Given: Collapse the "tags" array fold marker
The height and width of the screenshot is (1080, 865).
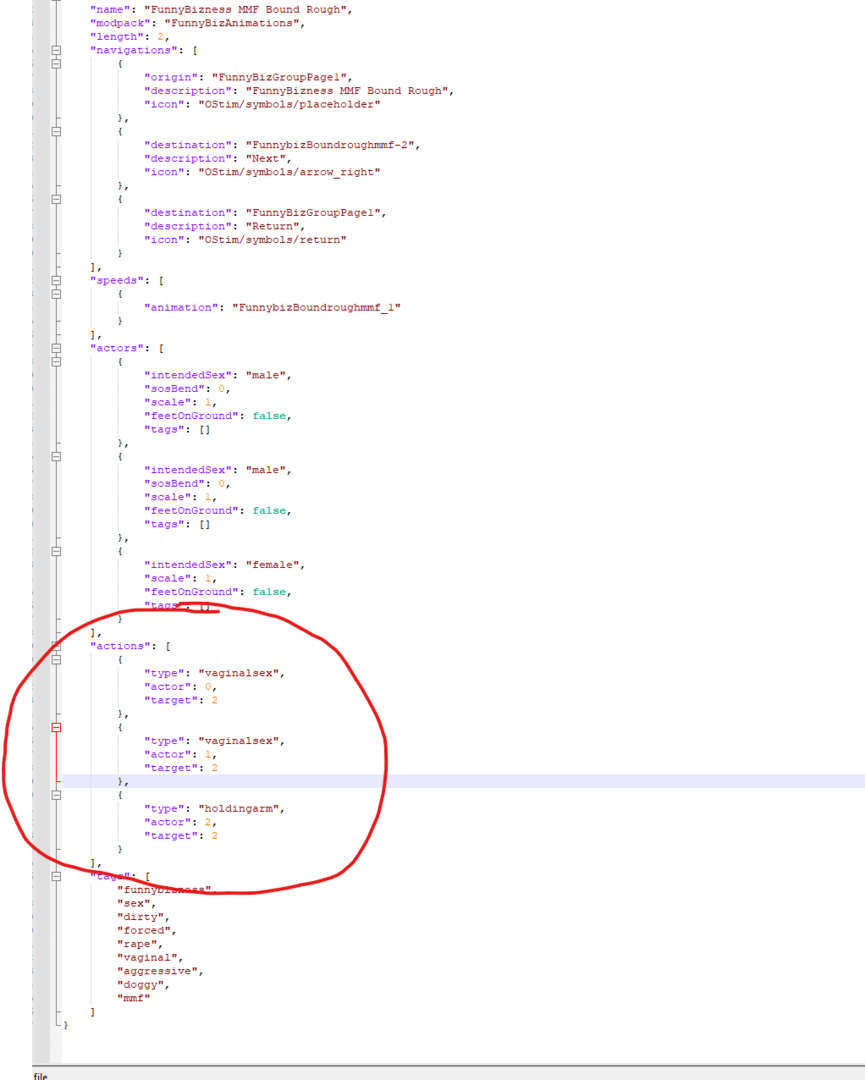Looking at the screenshot, I should [56, 876].
